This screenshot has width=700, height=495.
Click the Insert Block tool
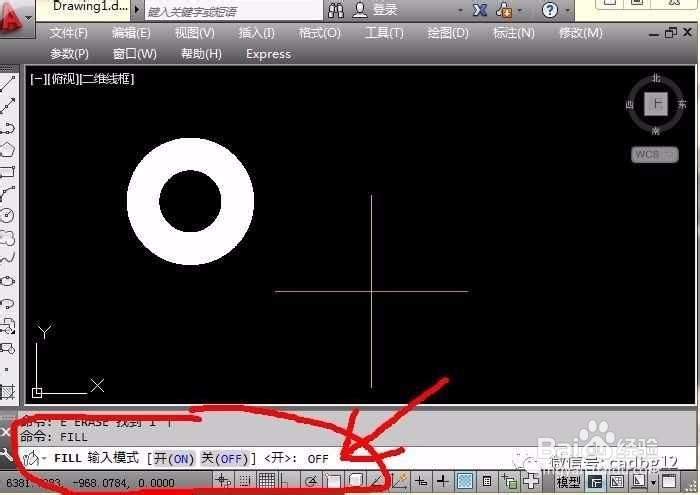tap(8, 326)
